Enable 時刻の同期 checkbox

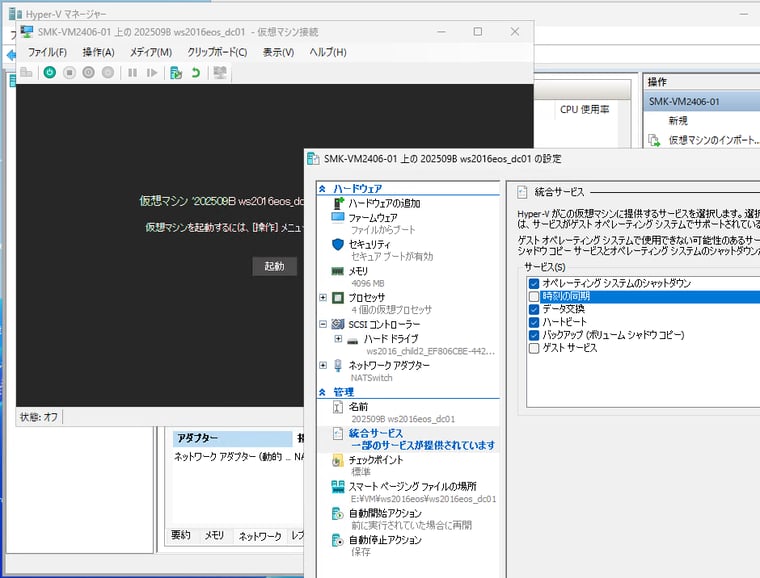click(x=534, y=297)
